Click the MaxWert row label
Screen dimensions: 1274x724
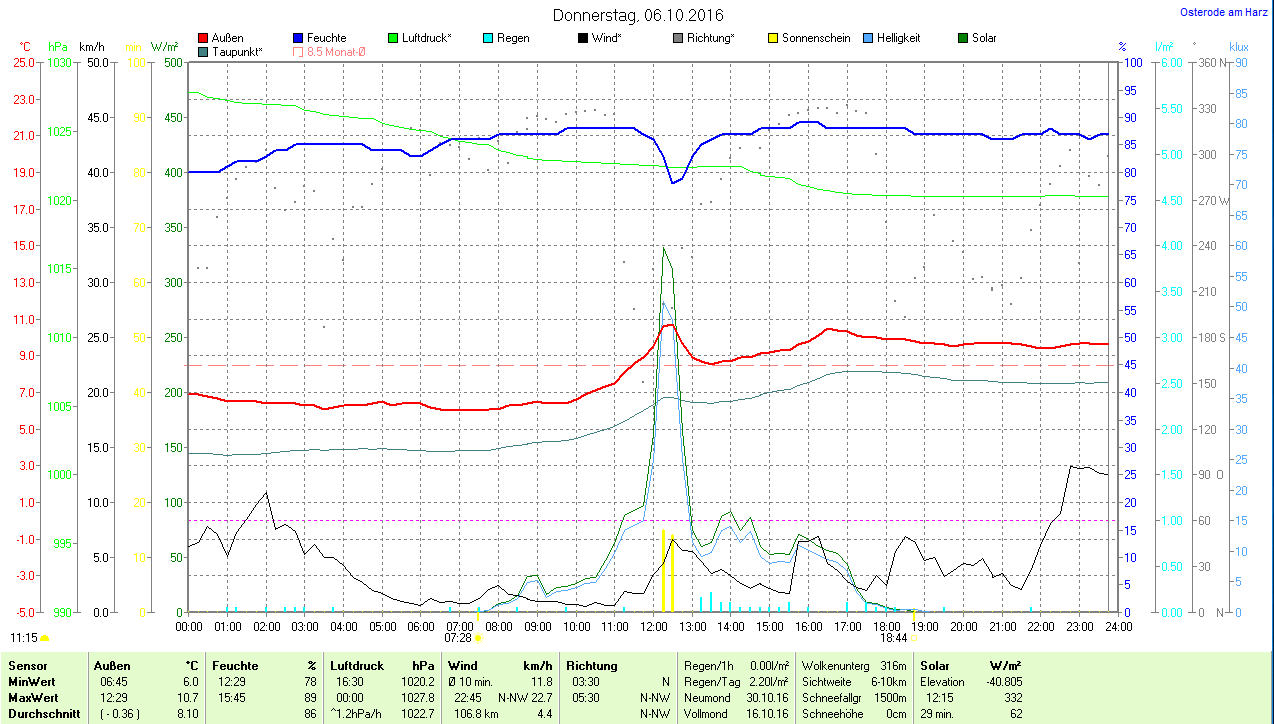pyautogui.click(x=32, y=697)
